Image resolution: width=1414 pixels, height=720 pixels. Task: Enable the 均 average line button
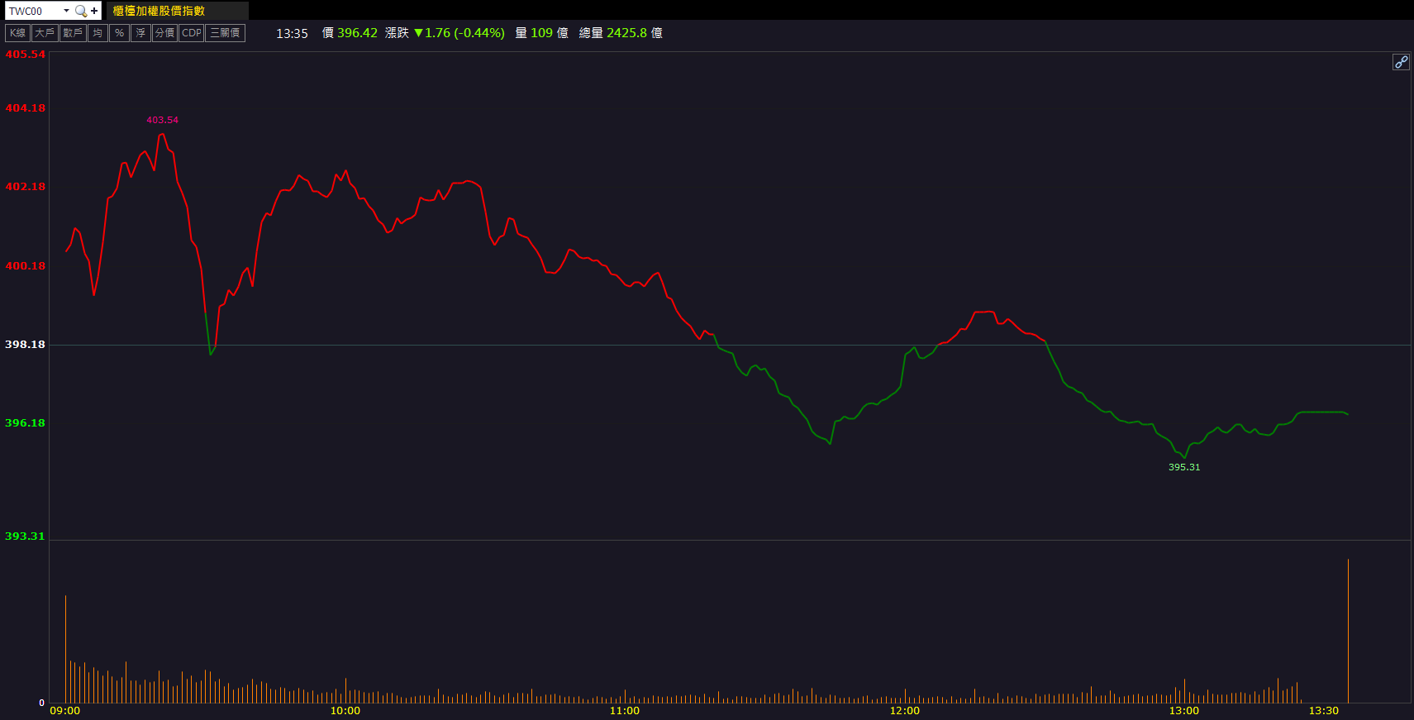(97, 33)
